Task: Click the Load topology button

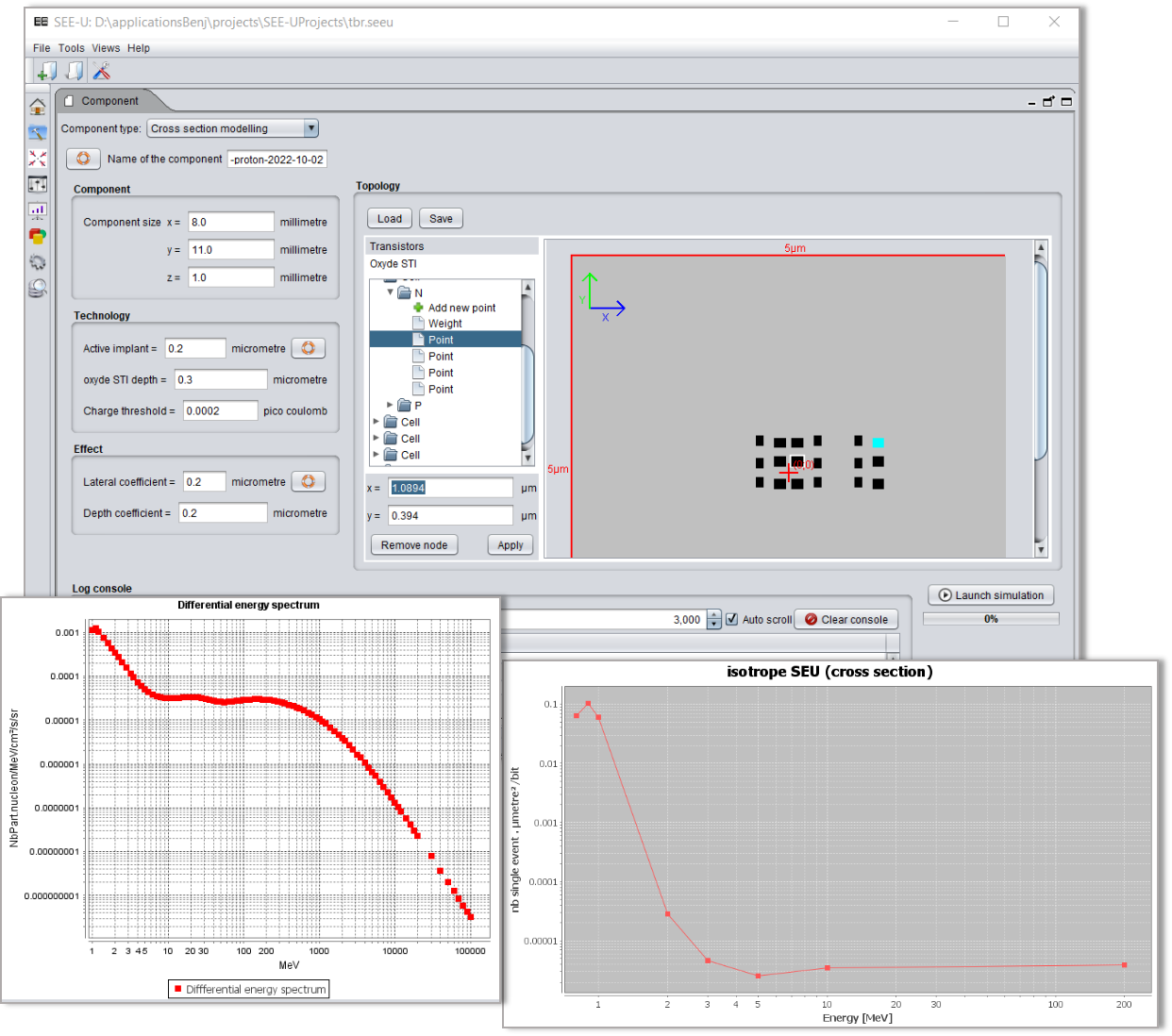Action: pyautogui.click(x=390, y=219)
